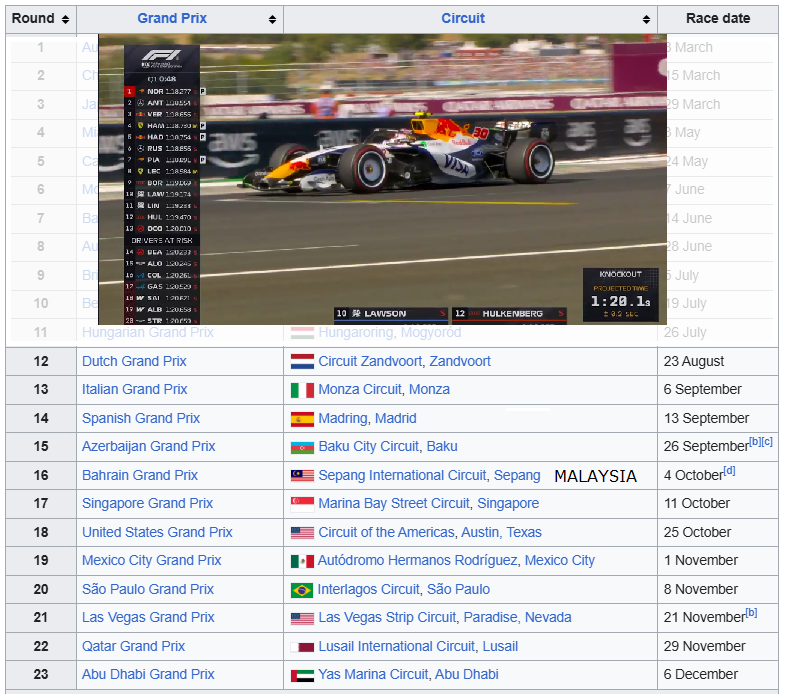
Task: Open Autódromo Hermanos Rodríguez link
Action: pos(418,561)
